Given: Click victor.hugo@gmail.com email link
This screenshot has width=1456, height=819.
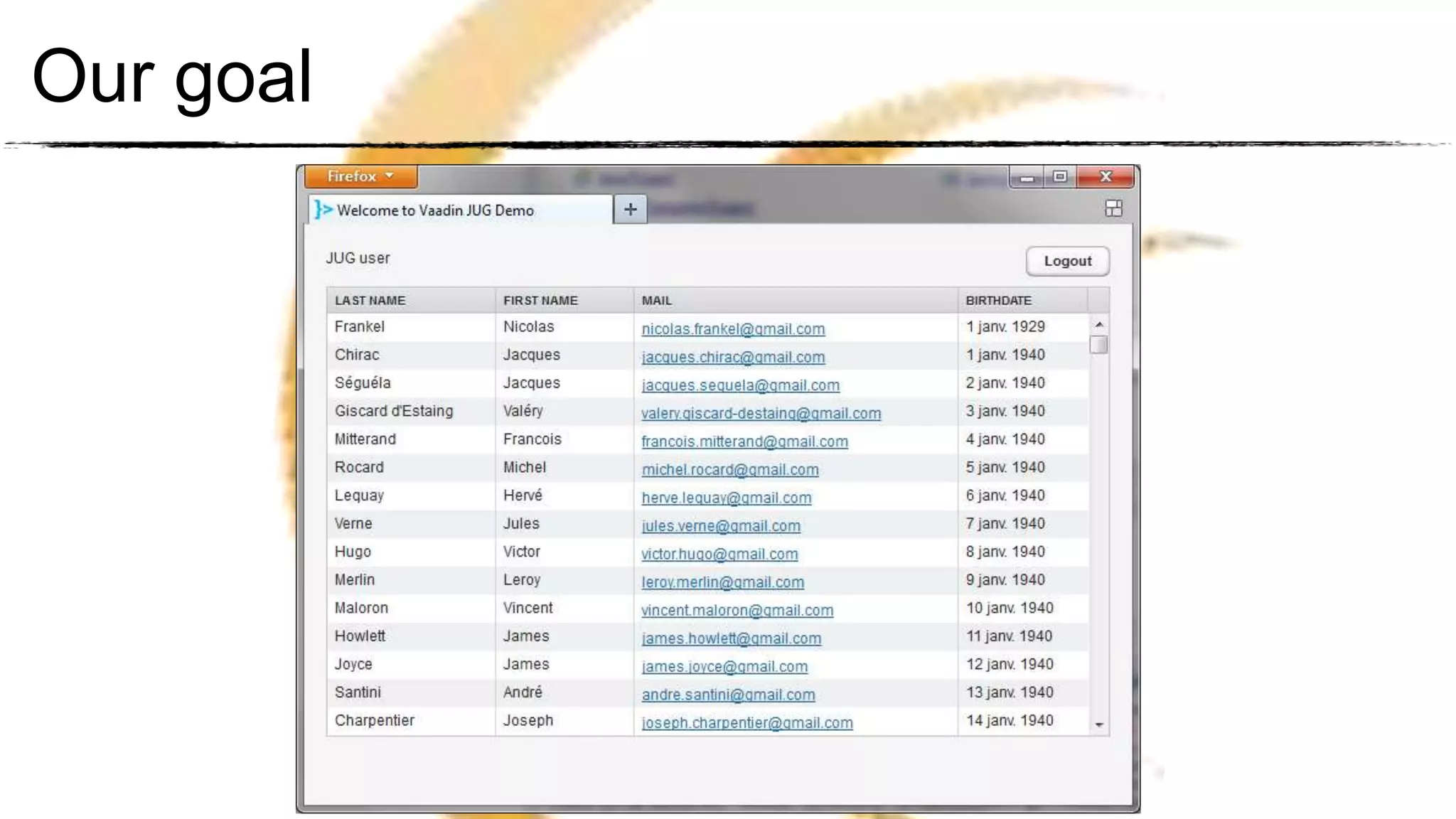Looking at the screenshot, I should [x=719, y=554].
